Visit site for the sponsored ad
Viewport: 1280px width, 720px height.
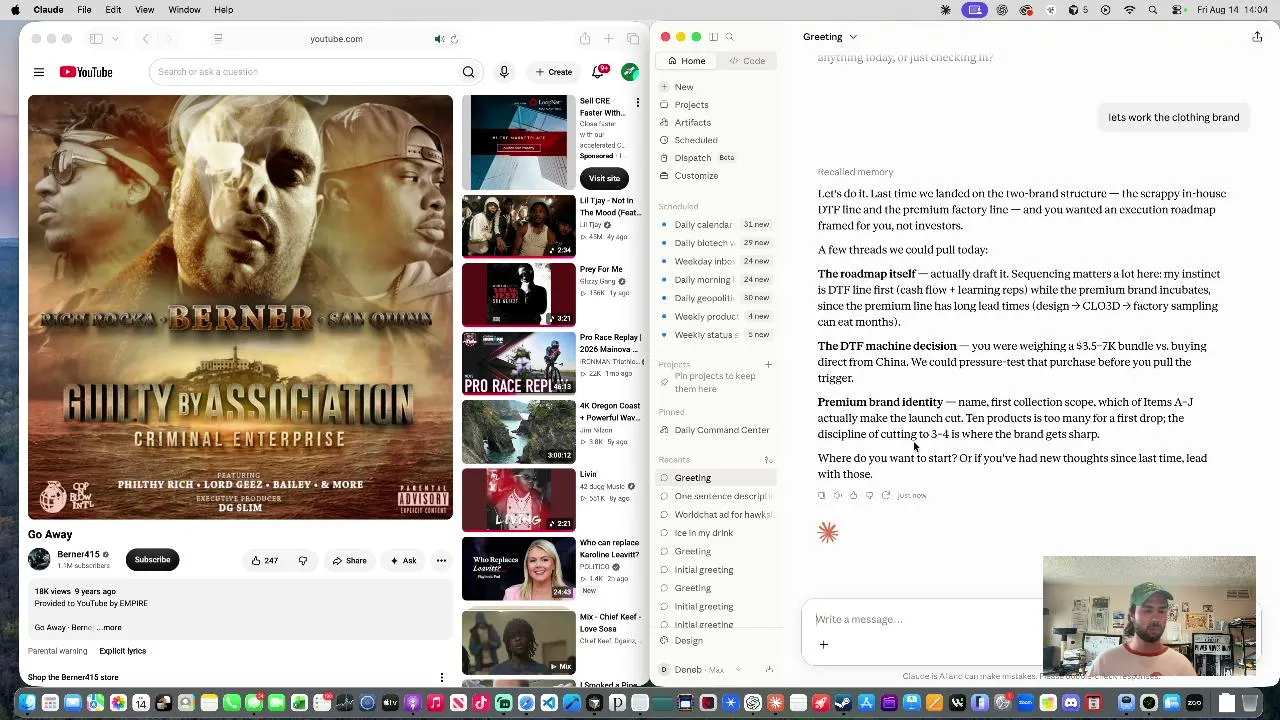click(604, 178)
